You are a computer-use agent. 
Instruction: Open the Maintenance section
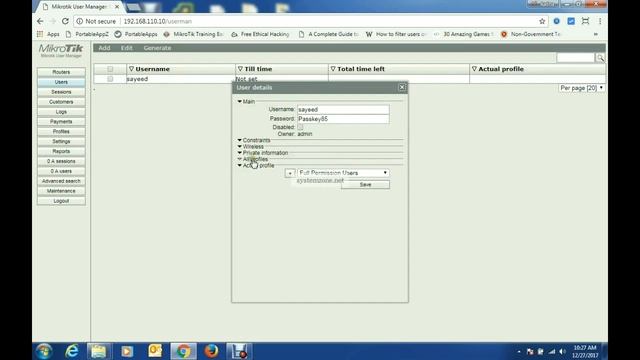[61, 191]
